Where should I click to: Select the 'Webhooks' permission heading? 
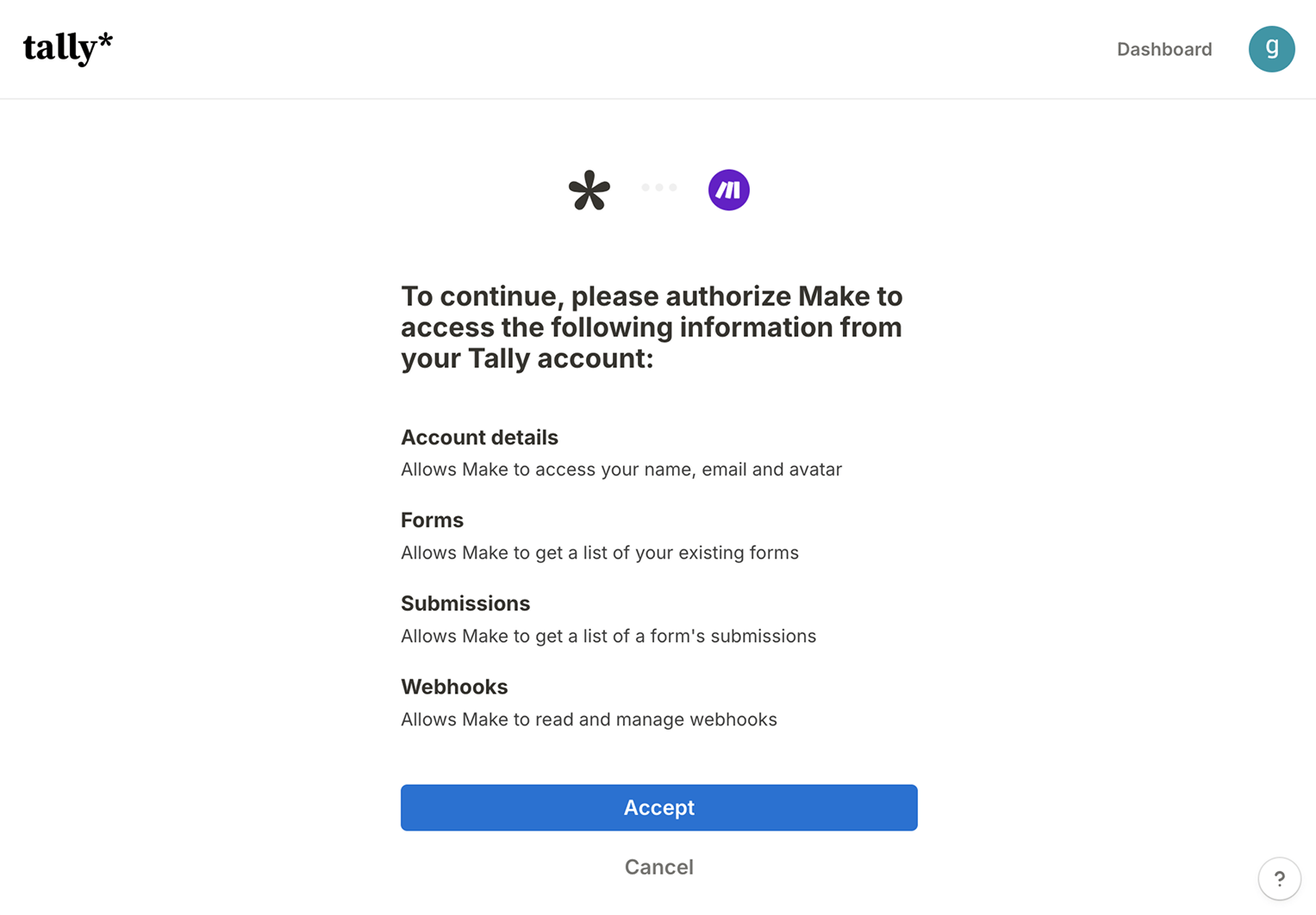[x=454, y=687]
